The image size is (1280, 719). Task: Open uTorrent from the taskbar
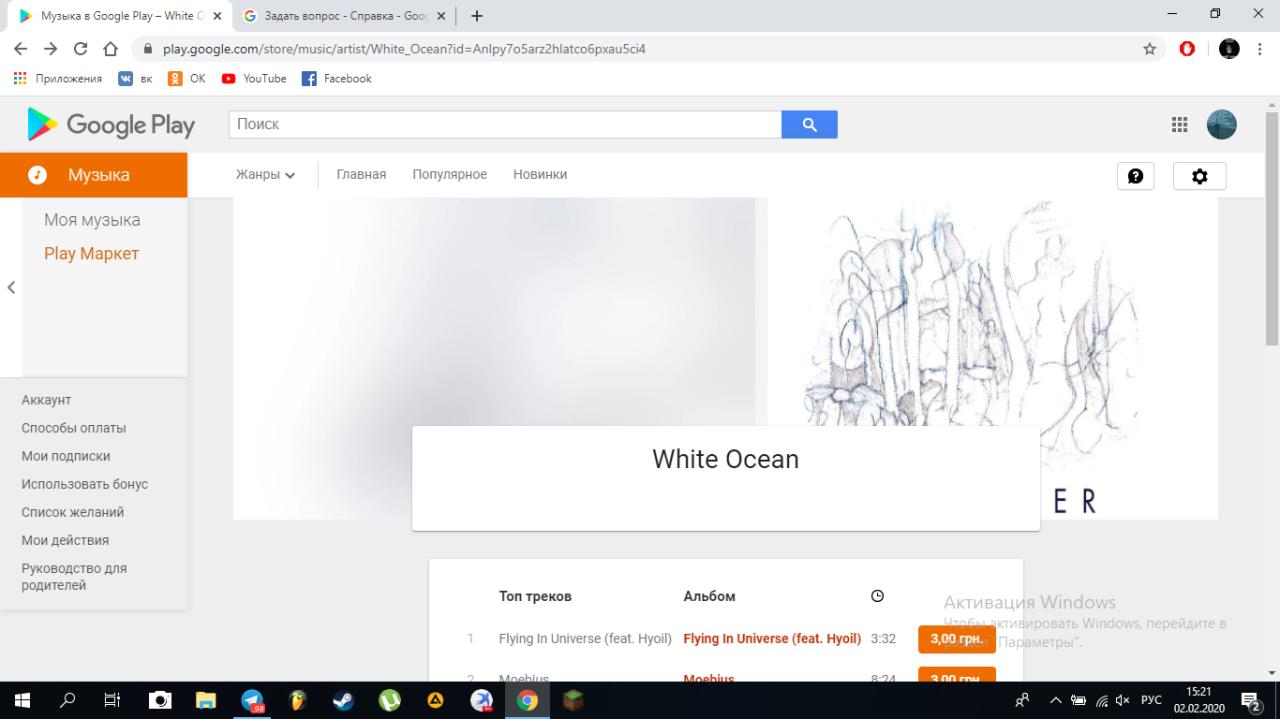click(389, 700)
